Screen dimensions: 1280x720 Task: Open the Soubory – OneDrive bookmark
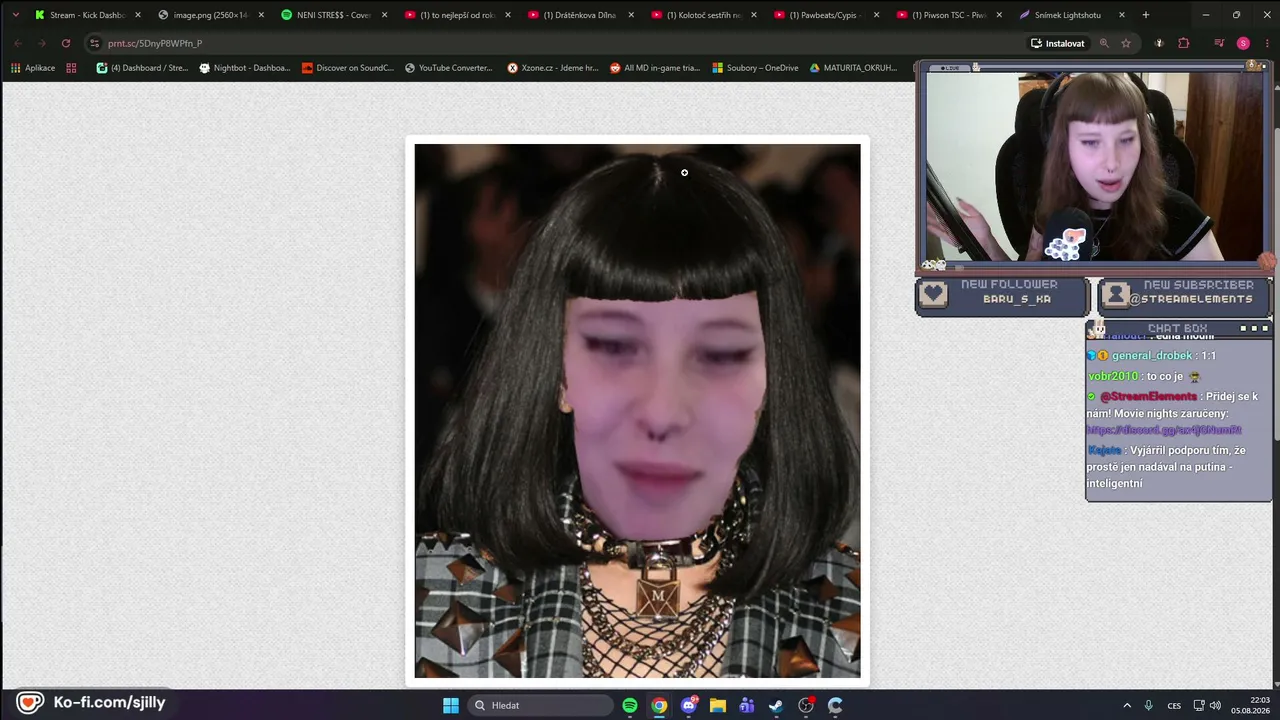(755, 68)
